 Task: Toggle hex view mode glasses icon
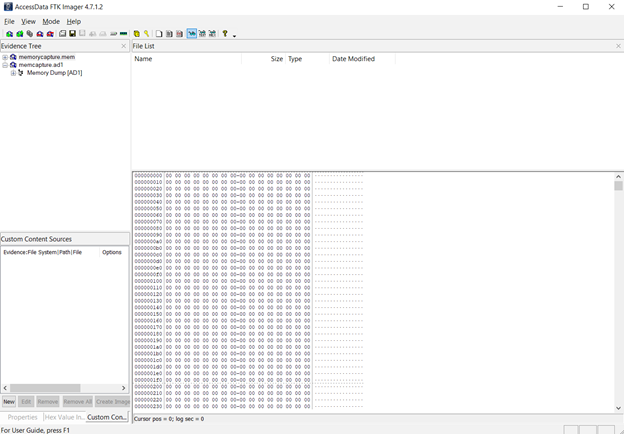212,34
